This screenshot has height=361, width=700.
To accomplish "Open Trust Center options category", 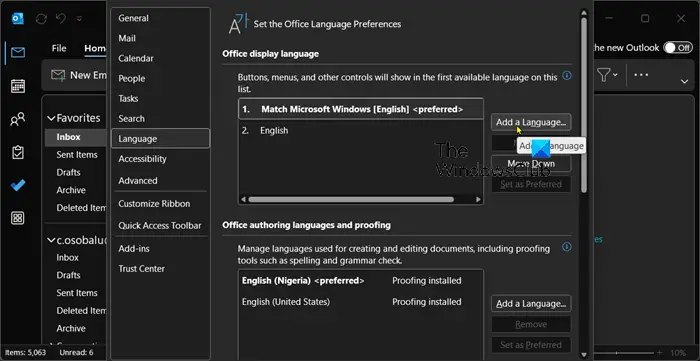I will tap(160, 269).
